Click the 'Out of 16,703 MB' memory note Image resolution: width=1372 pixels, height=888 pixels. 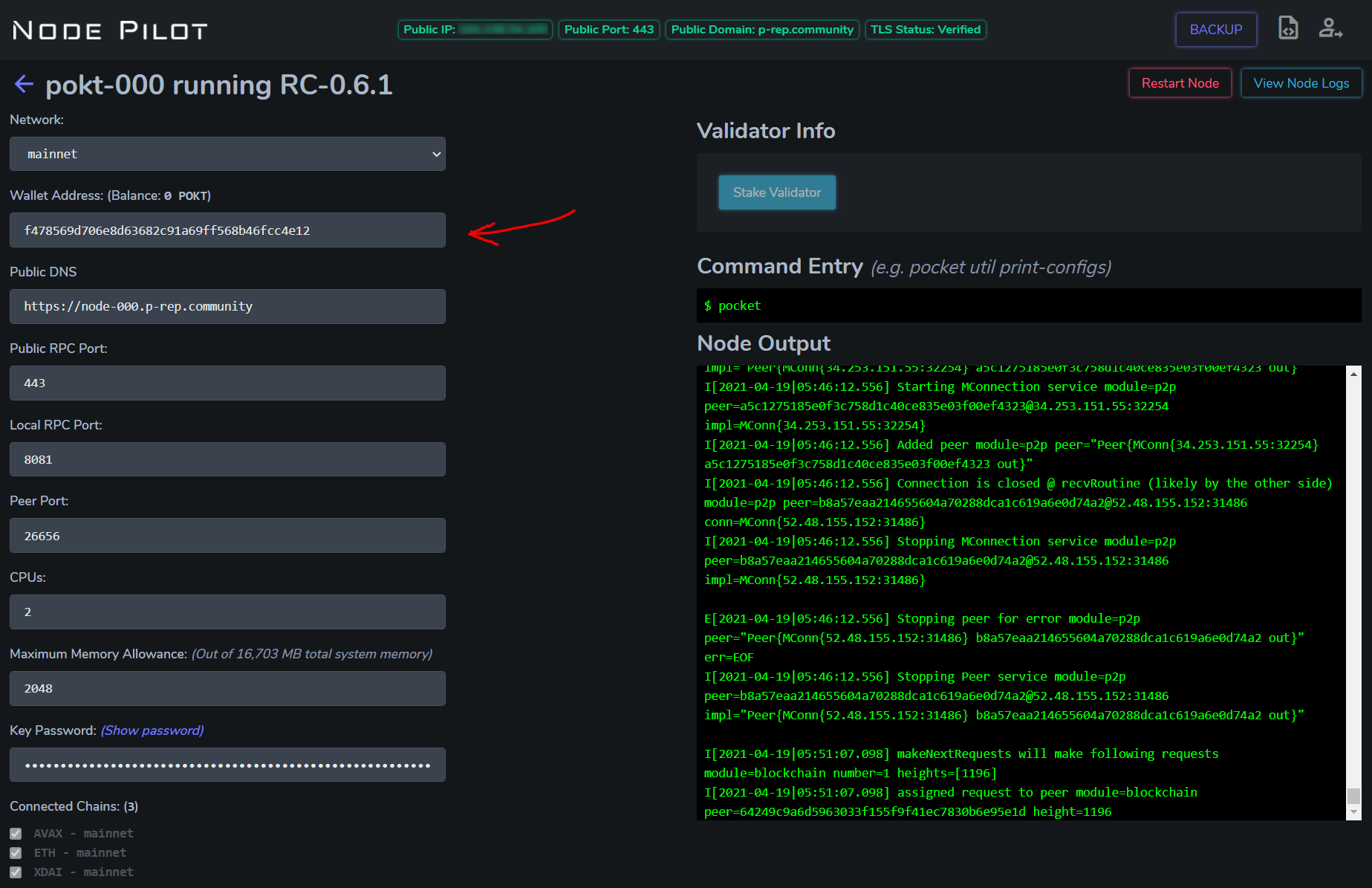click(x=312, y=654)
